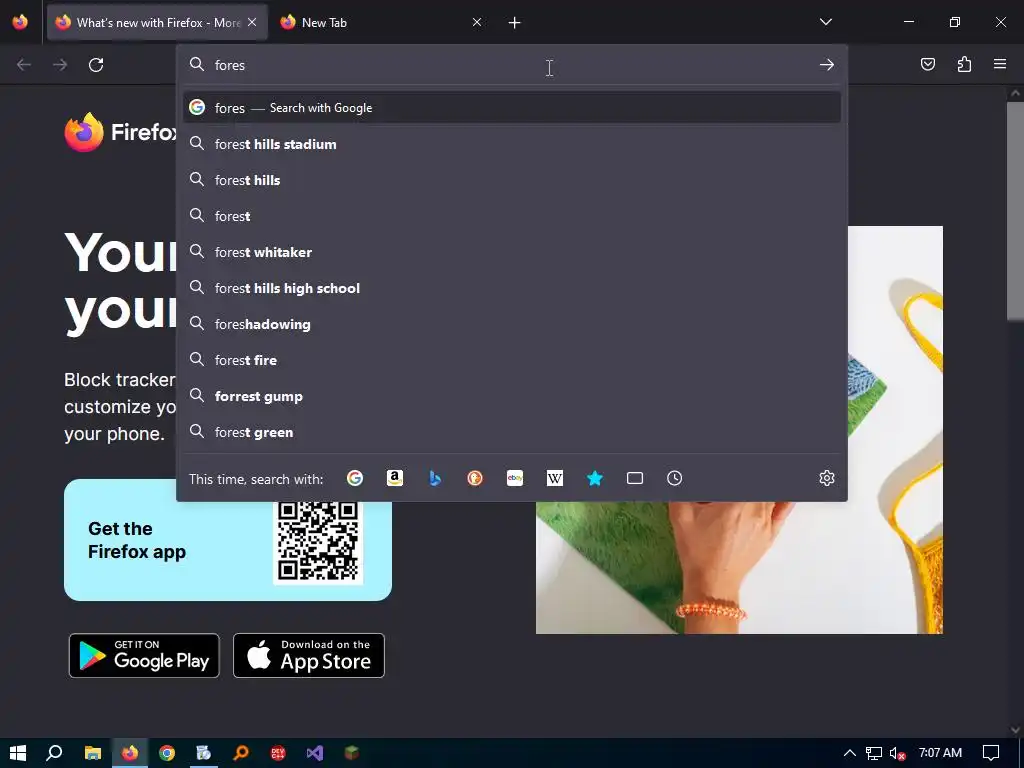The image size is (1024, 768).
Task: Open Windows taskbar search
Action: coord(54,753)
